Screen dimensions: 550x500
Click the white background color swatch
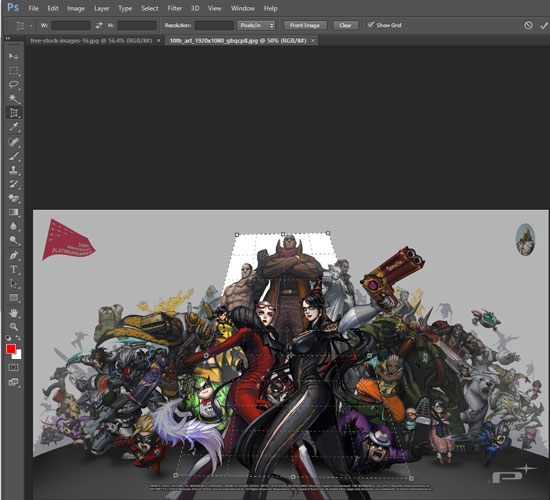click(18, 355)
